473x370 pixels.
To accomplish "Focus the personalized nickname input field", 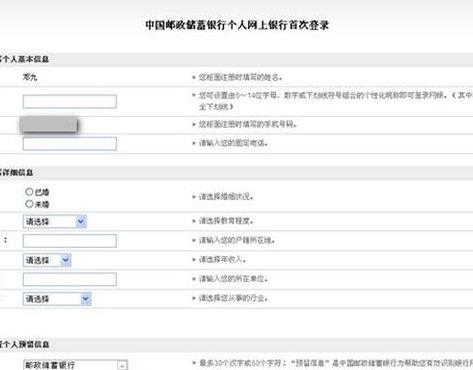I will coord(70,102).
